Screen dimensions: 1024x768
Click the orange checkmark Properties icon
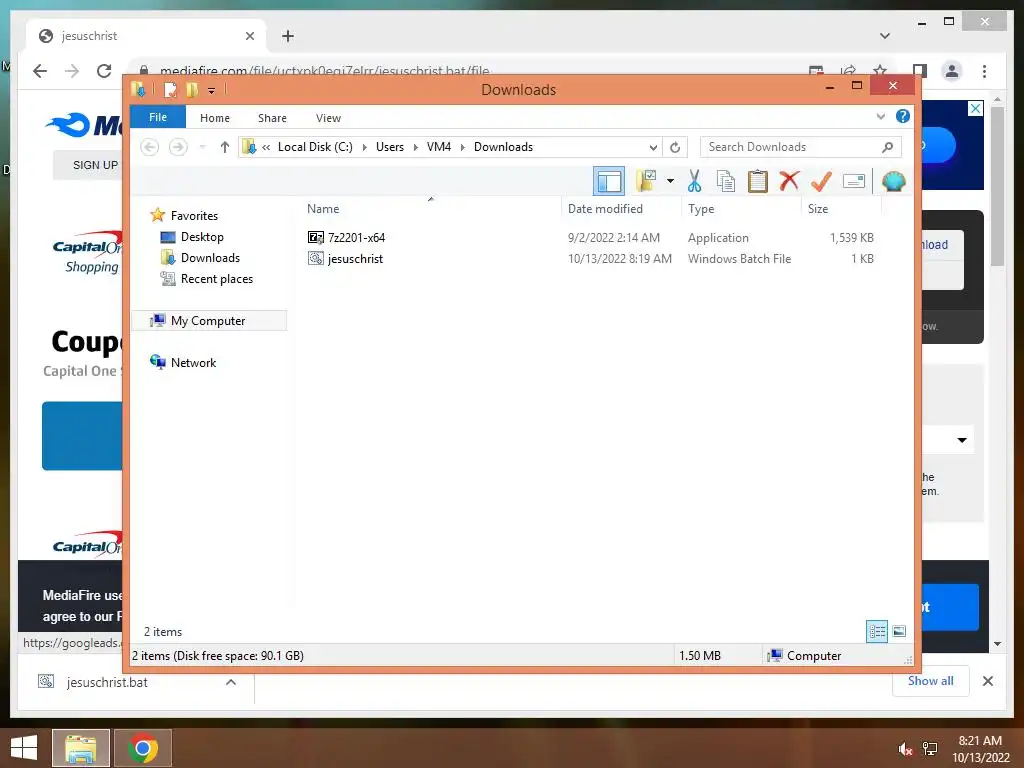pyautogui.click(x=821, y=181)
